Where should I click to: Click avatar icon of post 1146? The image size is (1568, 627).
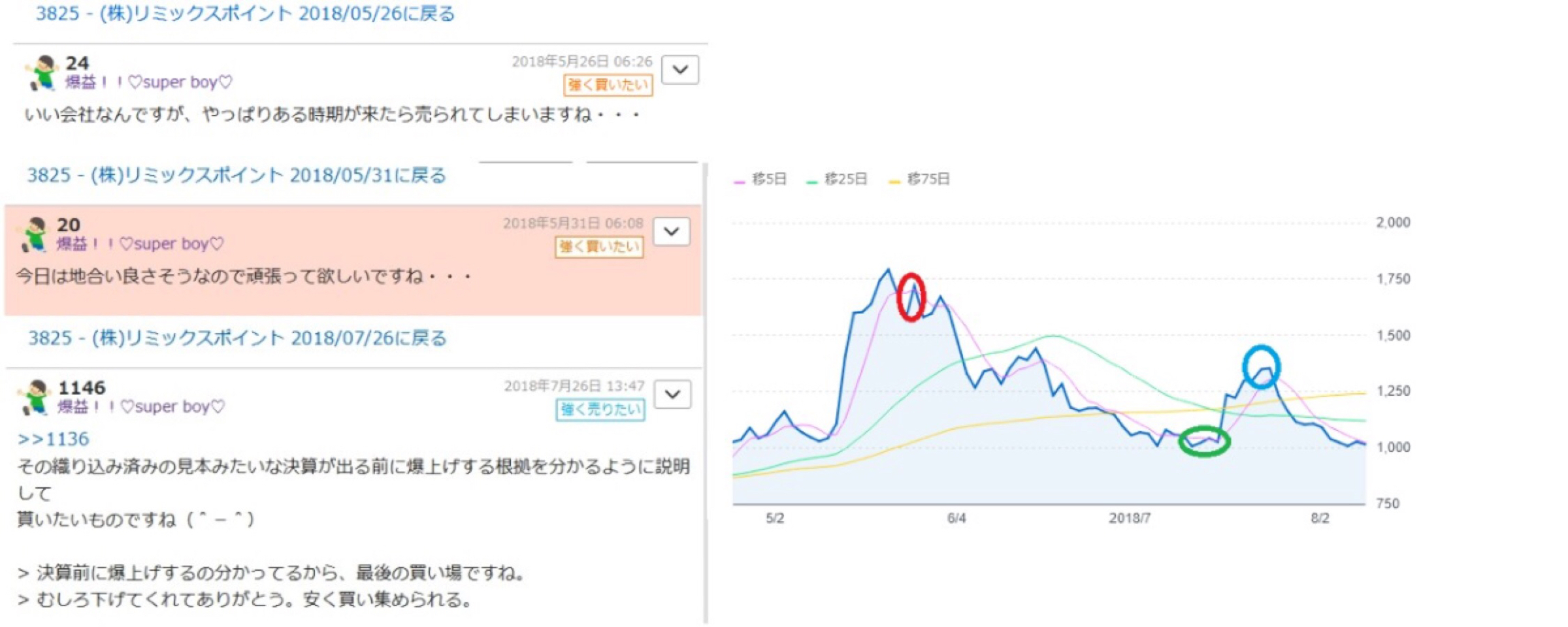34,397
